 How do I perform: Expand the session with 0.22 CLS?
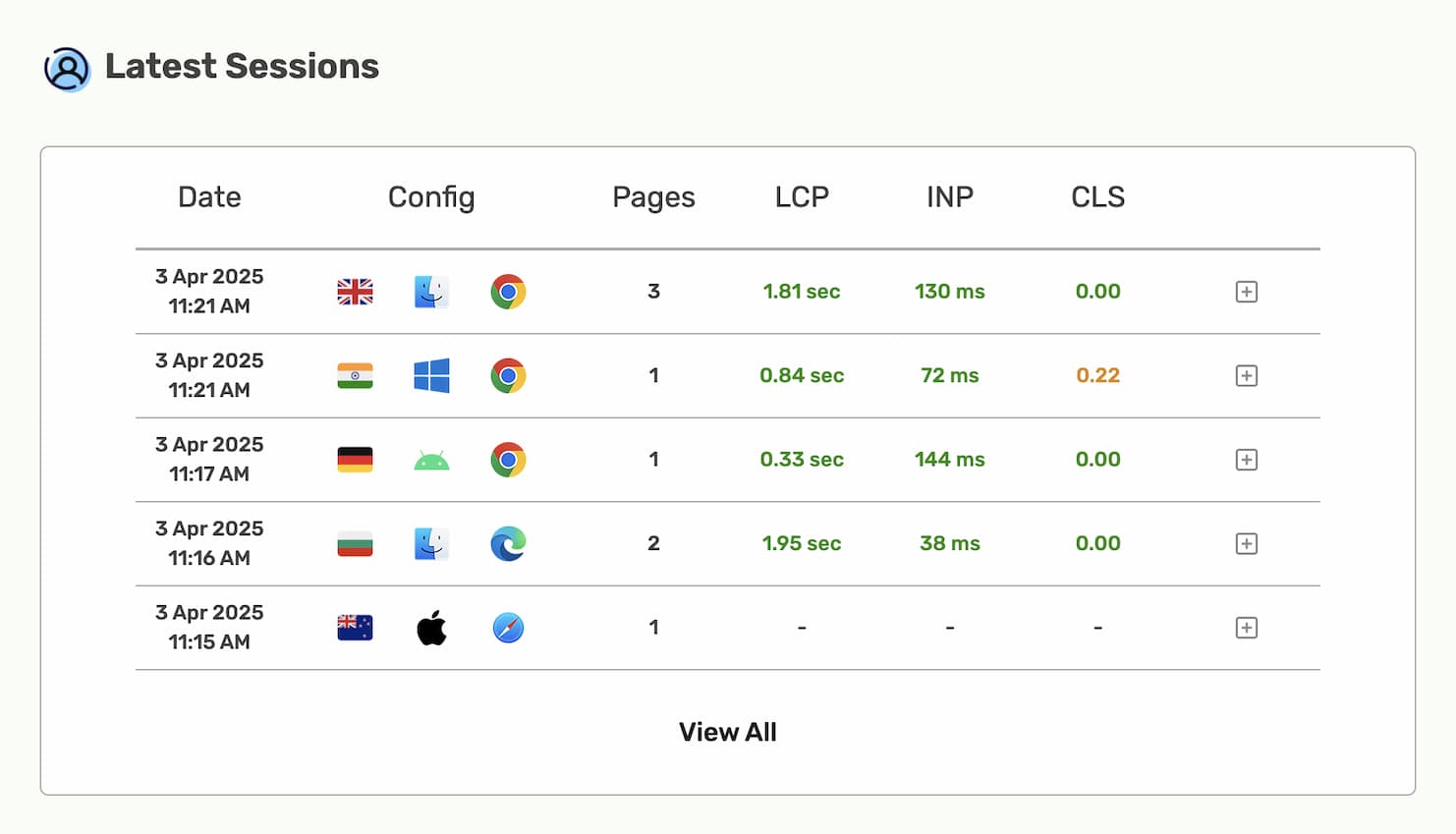(1246, 375)
